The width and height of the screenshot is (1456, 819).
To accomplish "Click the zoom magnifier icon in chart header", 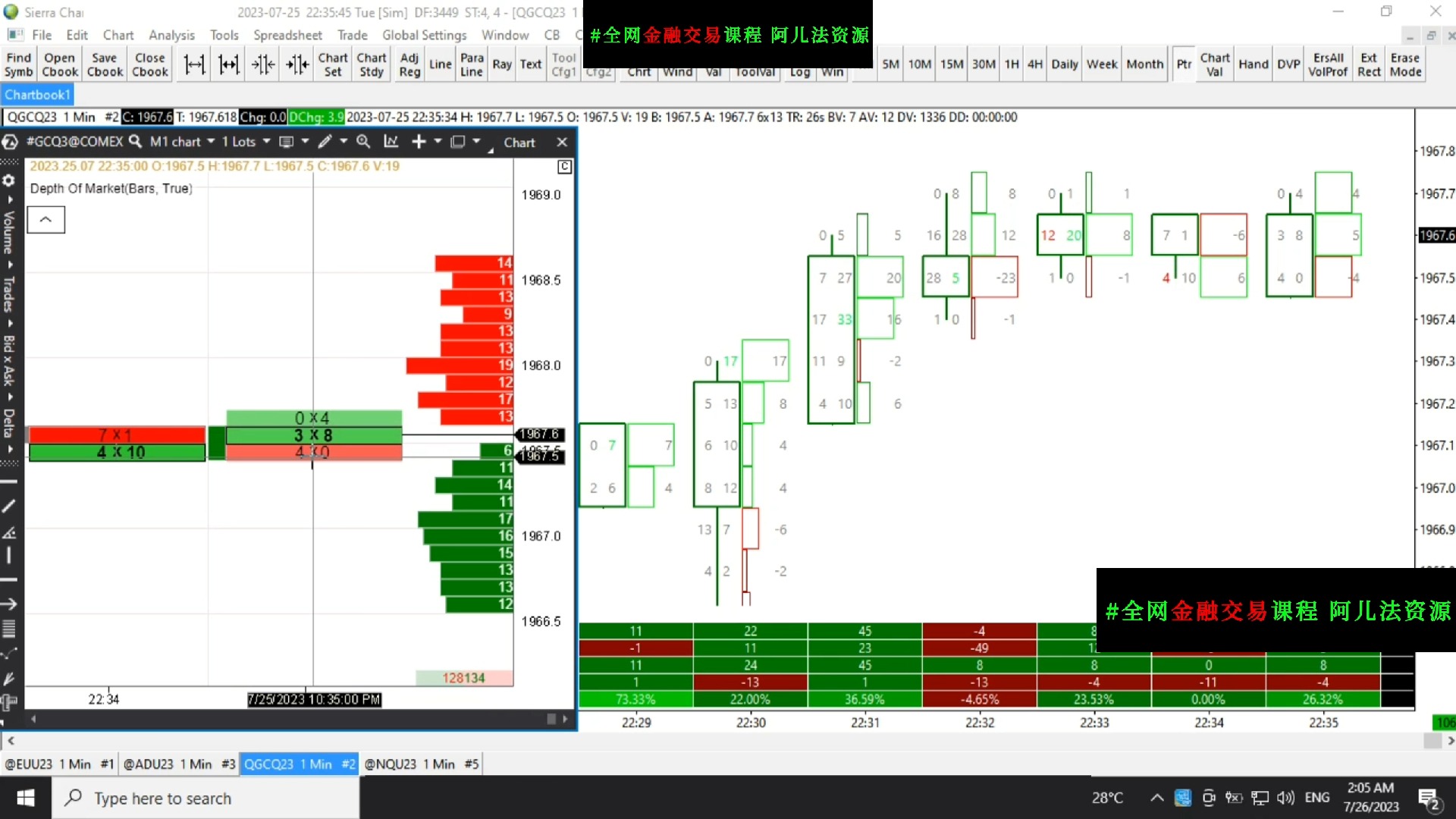I will tap(363, 142).
